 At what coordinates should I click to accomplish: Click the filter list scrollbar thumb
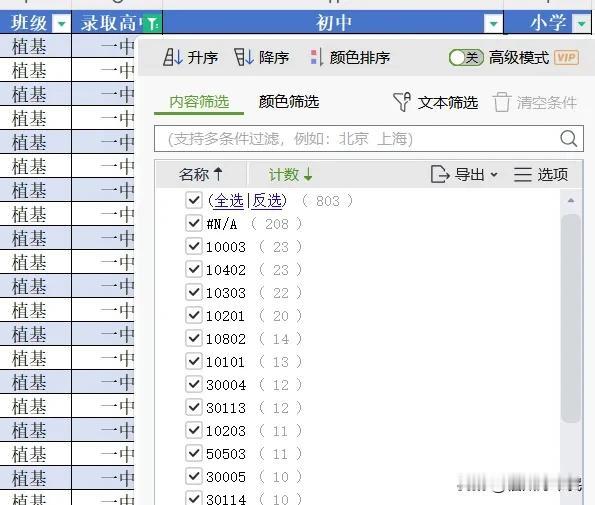[571, 318]
